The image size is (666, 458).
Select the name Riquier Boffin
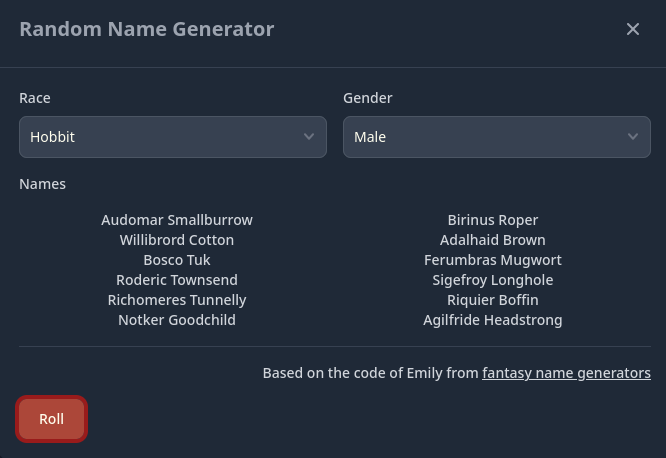pos(493,300)
